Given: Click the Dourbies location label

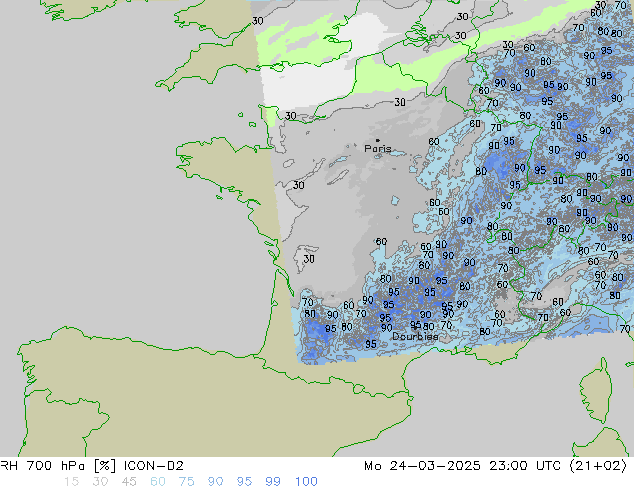Looking at the screenshot, I should tap(415, 336).
